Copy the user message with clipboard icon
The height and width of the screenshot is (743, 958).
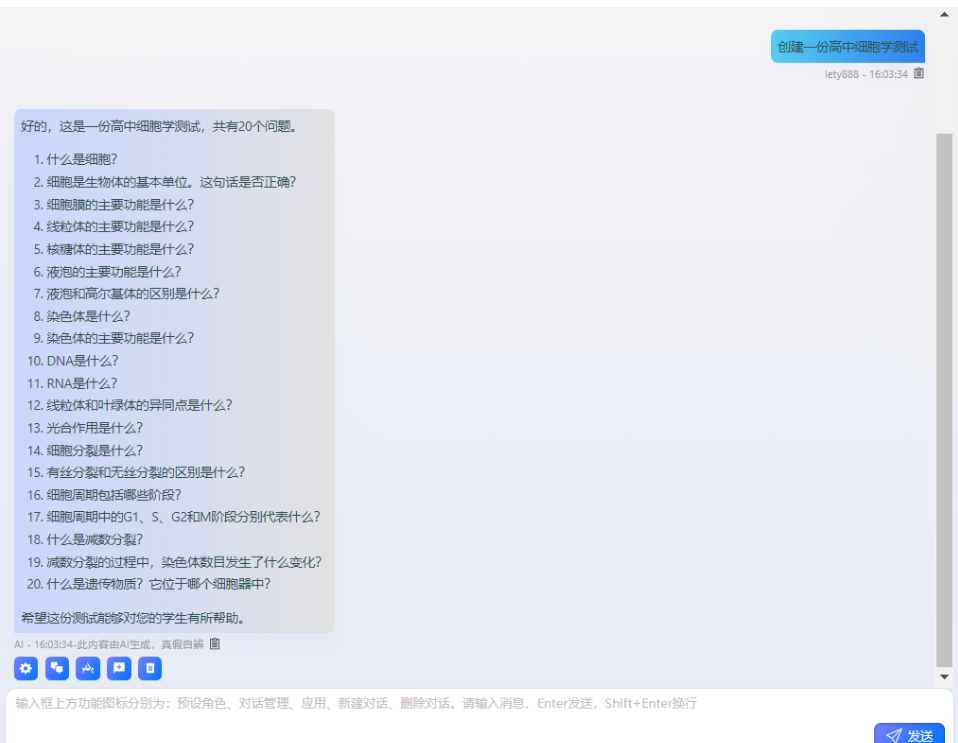[x=919, y=73]
